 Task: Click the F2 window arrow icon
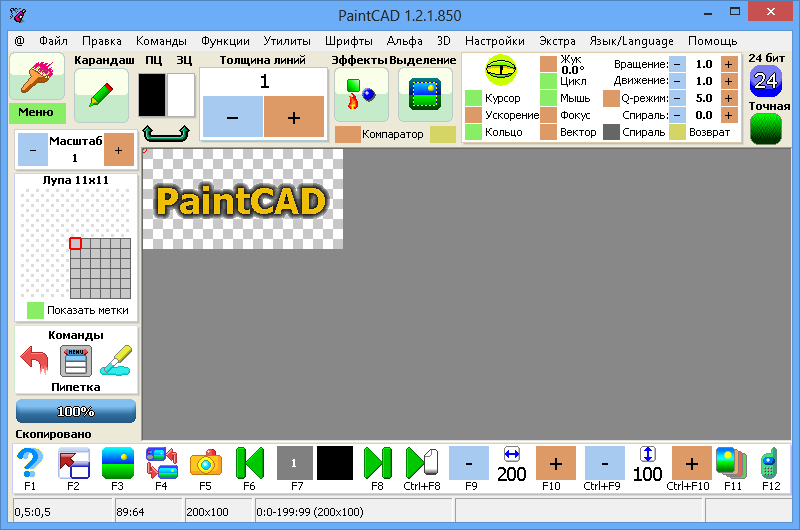[x=74, y=463]
